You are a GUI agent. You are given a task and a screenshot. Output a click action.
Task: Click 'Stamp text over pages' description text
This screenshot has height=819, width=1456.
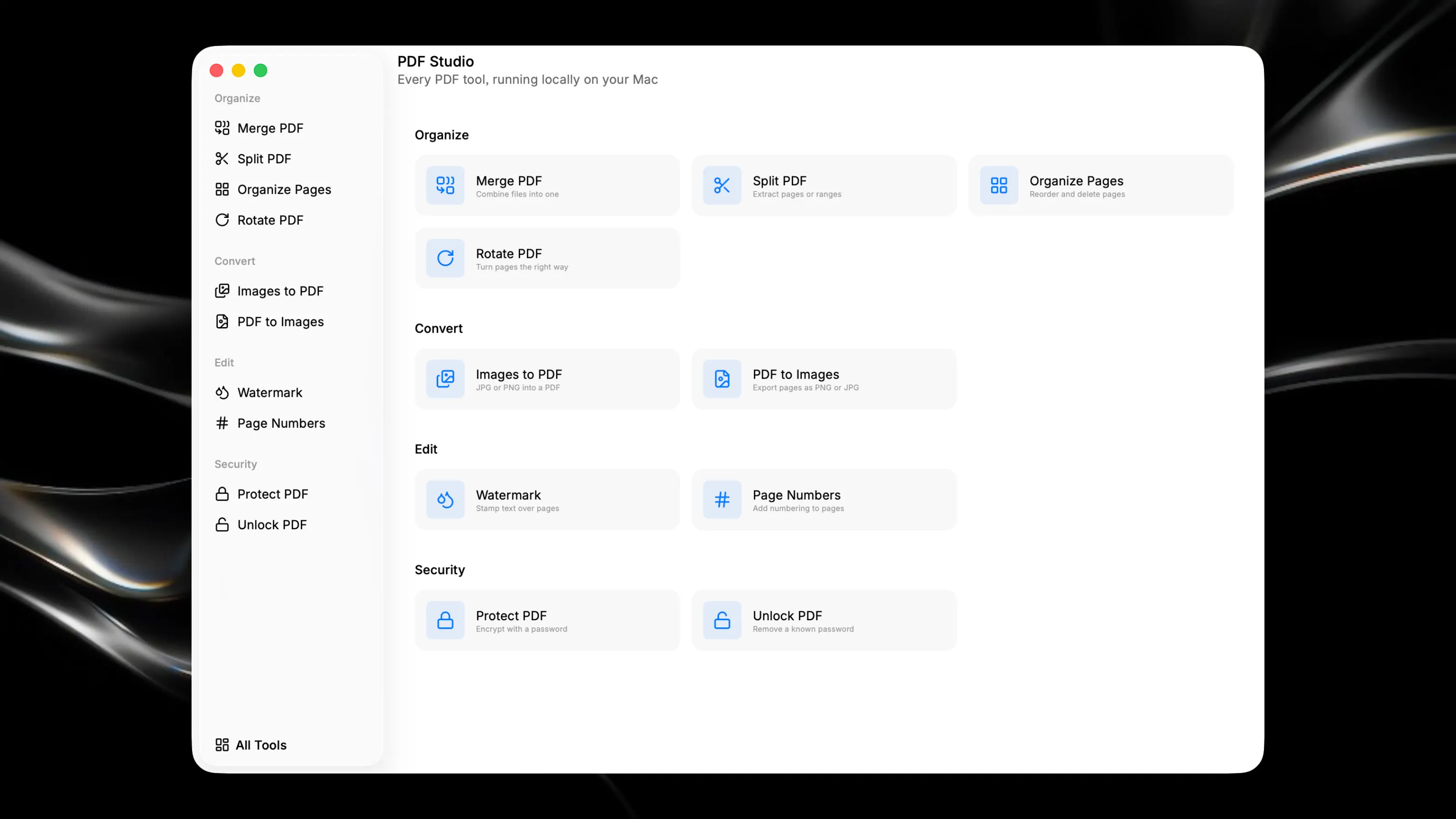(517, 508)
